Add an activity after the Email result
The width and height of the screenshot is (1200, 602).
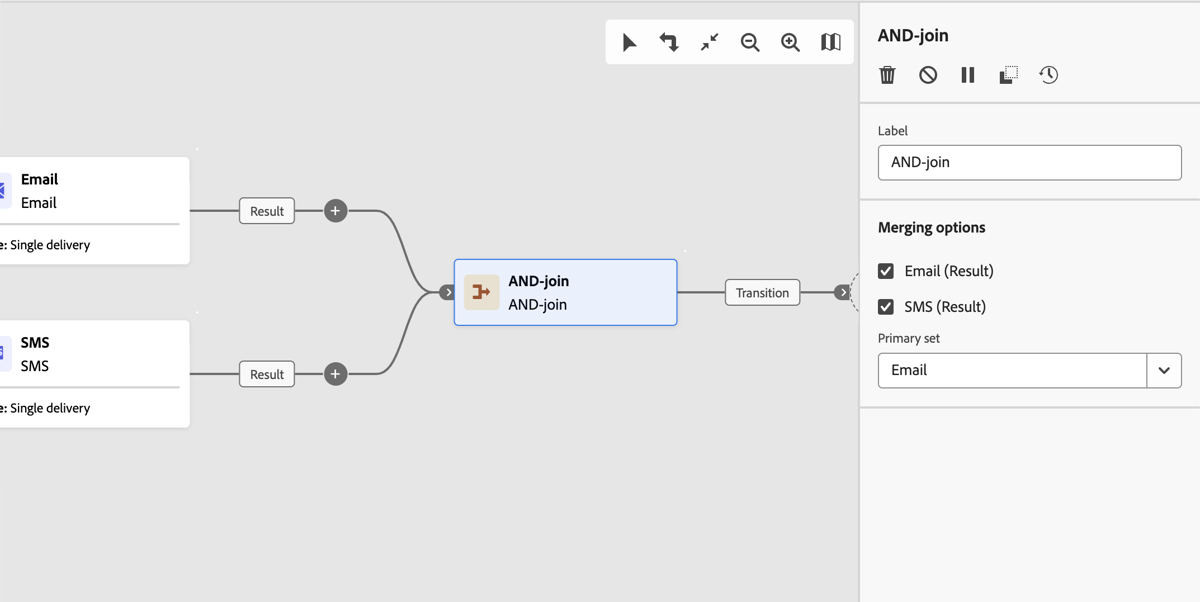[335, 211]
